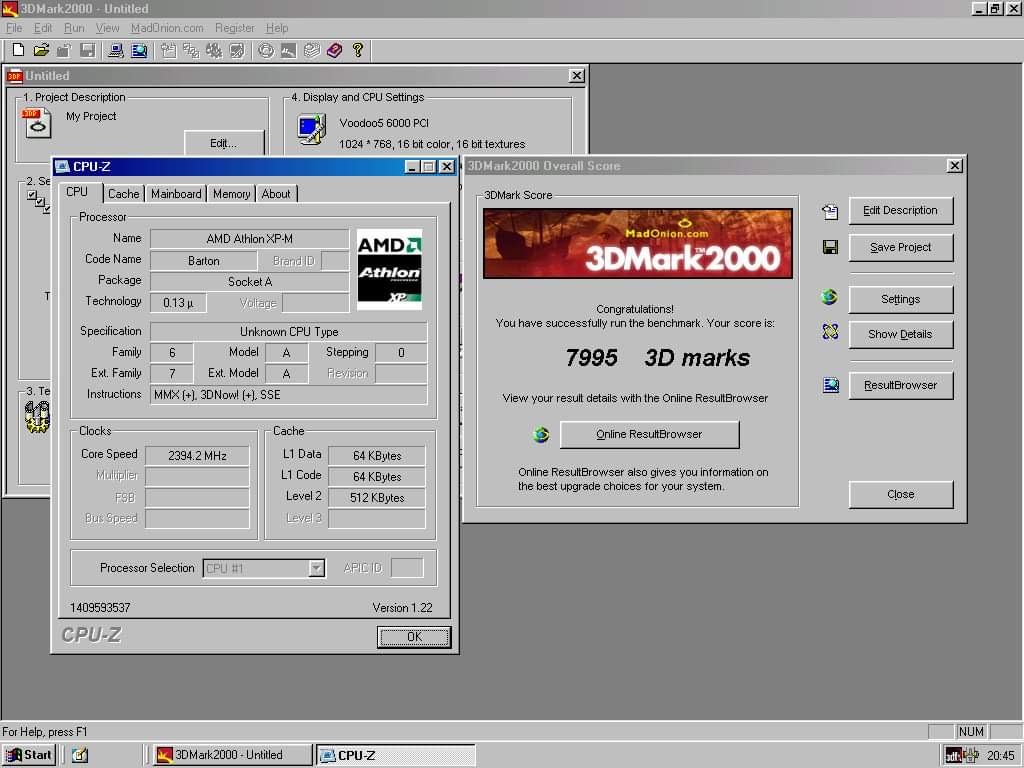Click the run benchmark circular toolbar icon
The height and width of the screenshot is (768, 1024).
(x=265, y=50)
